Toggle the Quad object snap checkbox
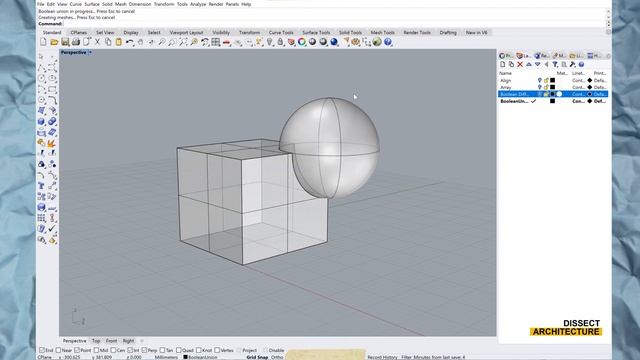Viewport: 640px width, 360px height. (178, 350)
